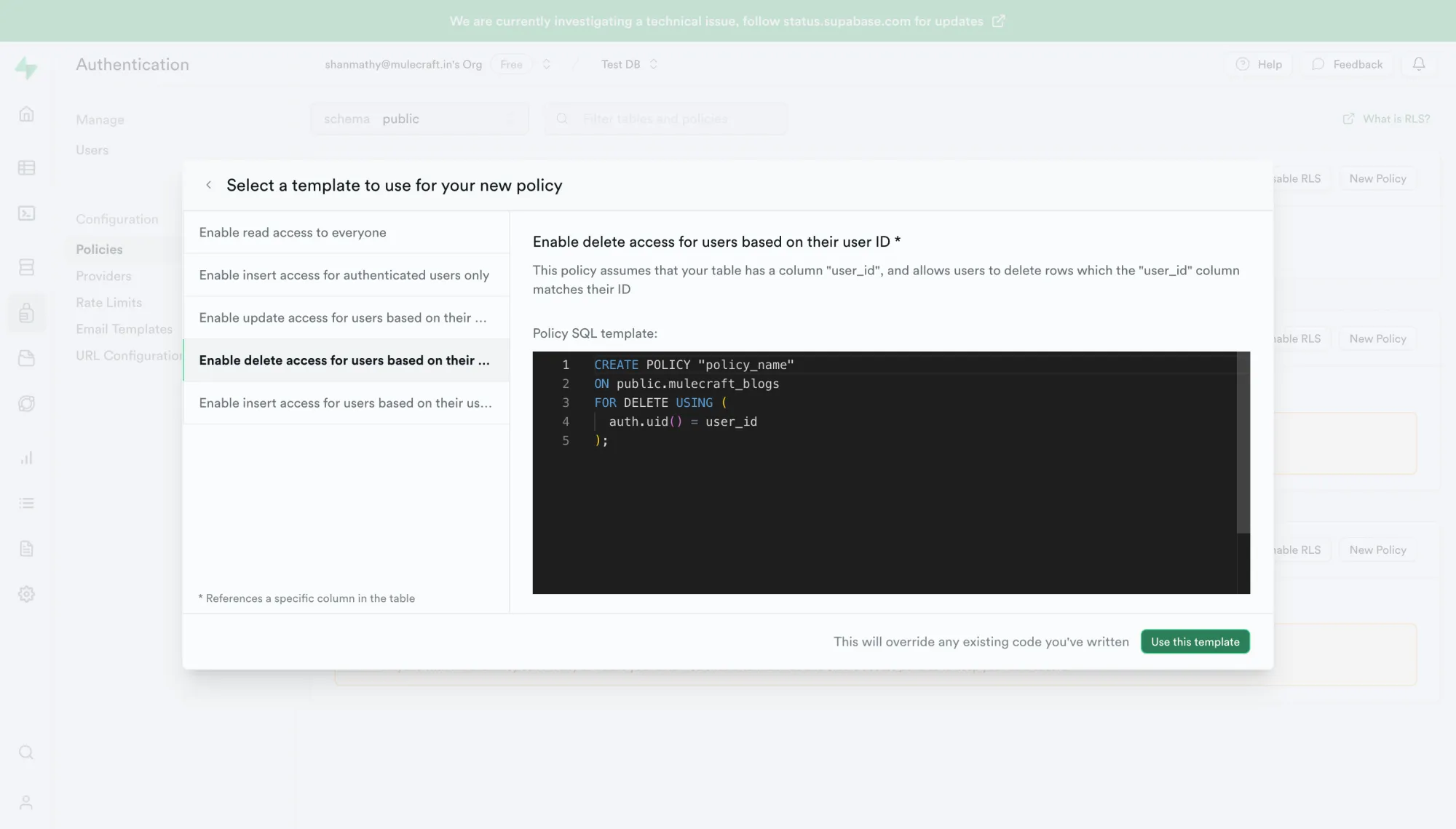Image resolution: width=1456 pixels, height=829 pixels.
Task: Open the schema public dropdown
Action: pos(419,119)
